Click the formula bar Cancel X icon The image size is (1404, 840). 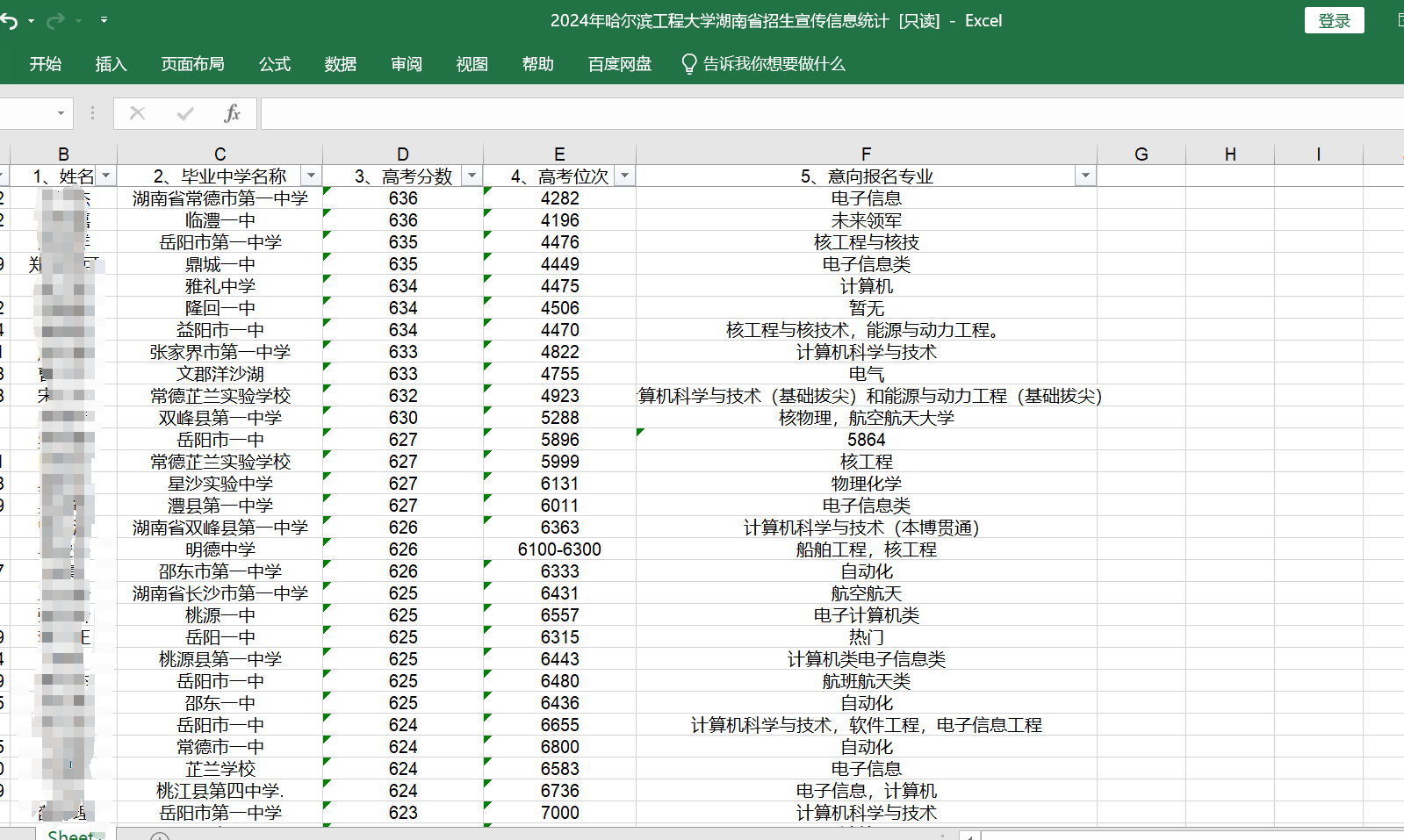tap(137, 113)
